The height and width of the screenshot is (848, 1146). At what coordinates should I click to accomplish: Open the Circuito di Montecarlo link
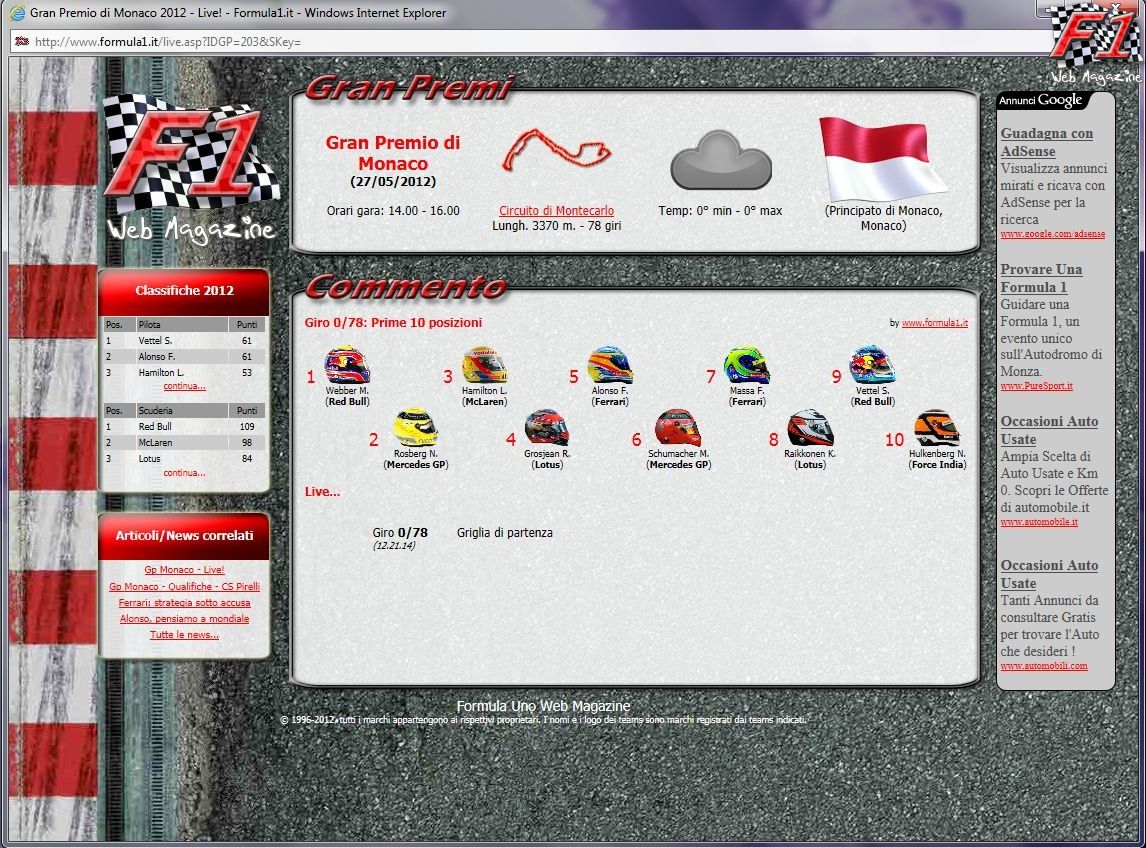point(556,211)
